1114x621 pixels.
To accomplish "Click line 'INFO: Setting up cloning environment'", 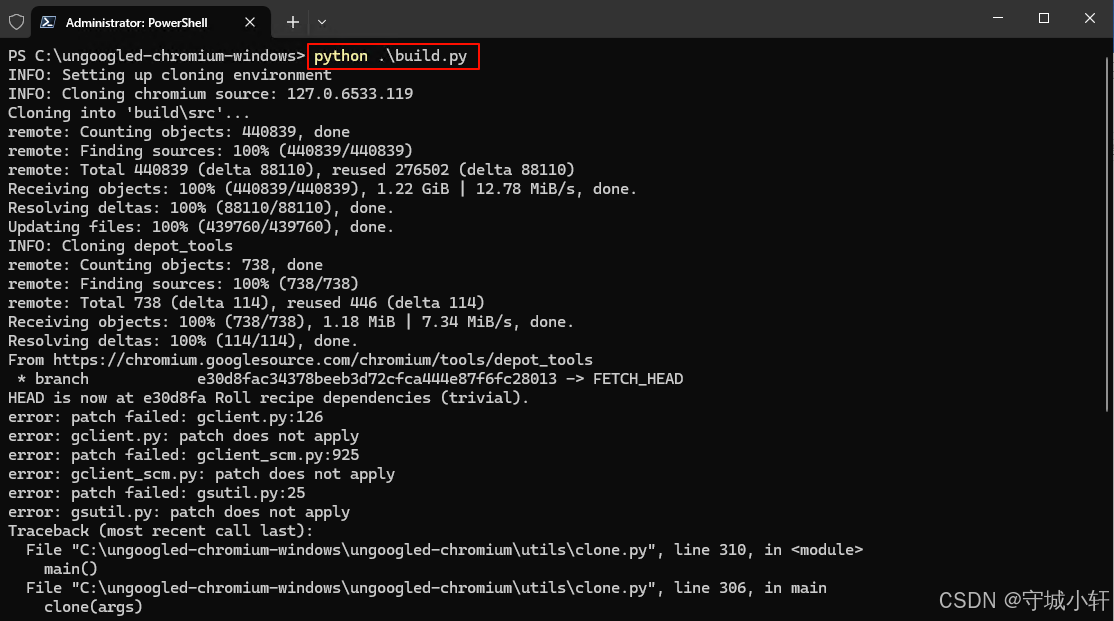I will click(169, 75).
